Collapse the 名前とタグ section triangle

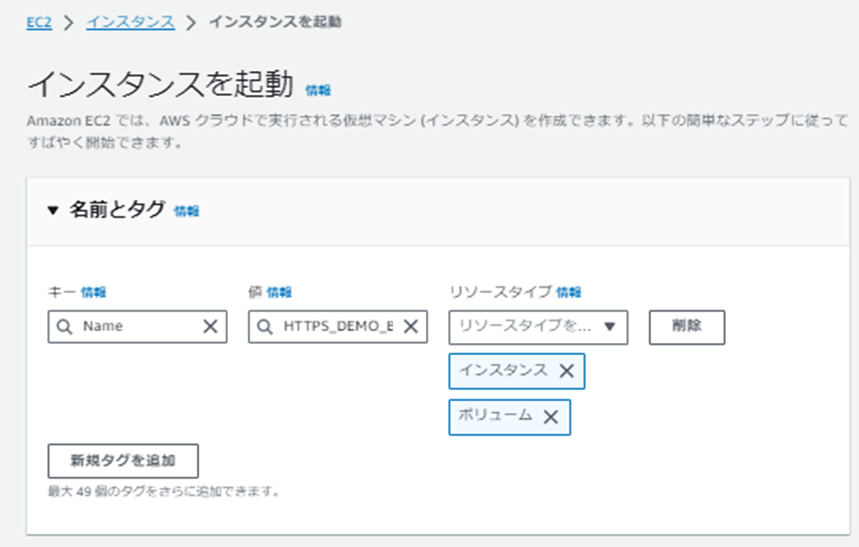(53, 210)
